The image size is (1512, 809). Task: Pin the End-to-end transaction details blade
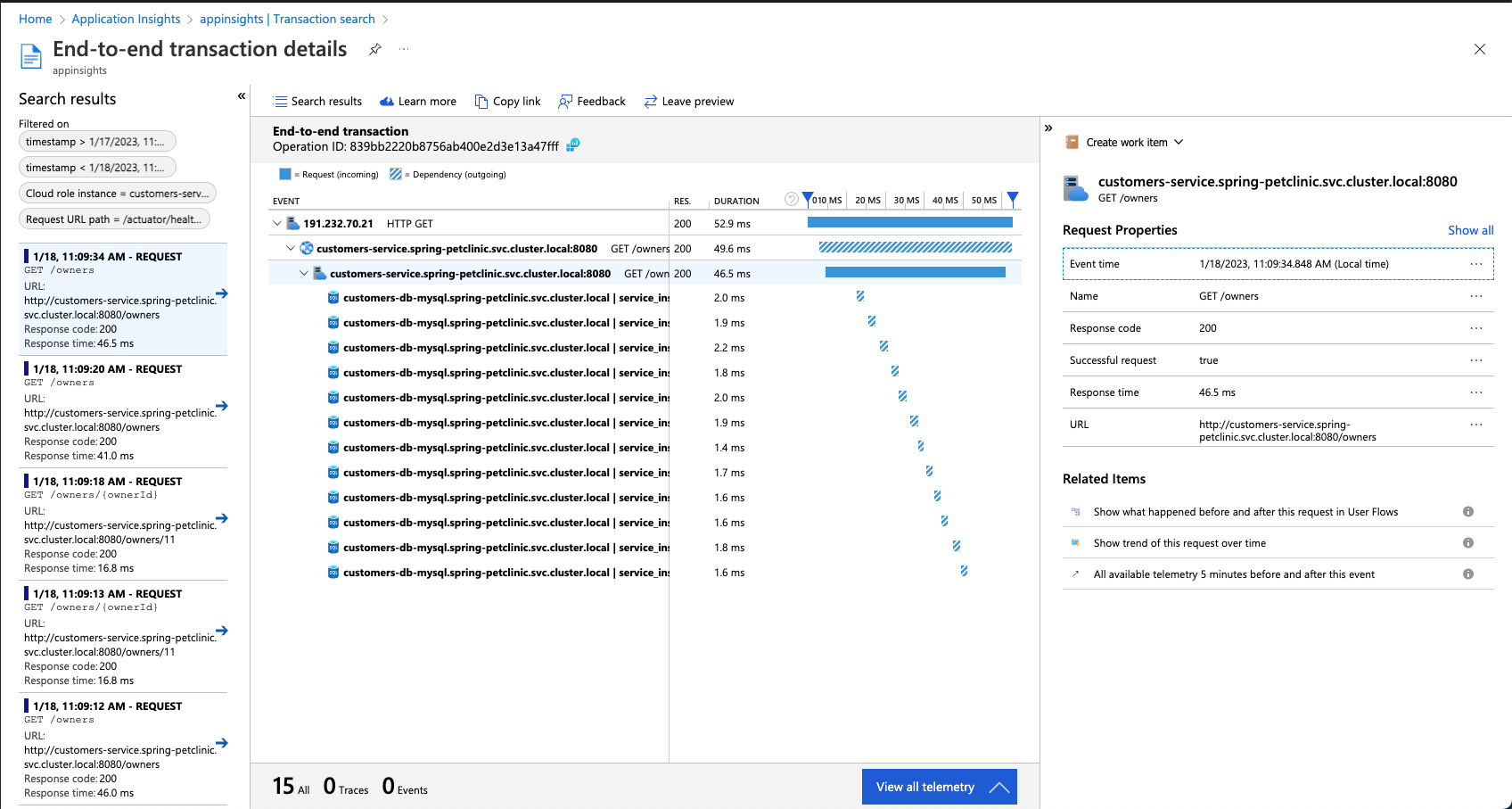(x=375, y=50)
